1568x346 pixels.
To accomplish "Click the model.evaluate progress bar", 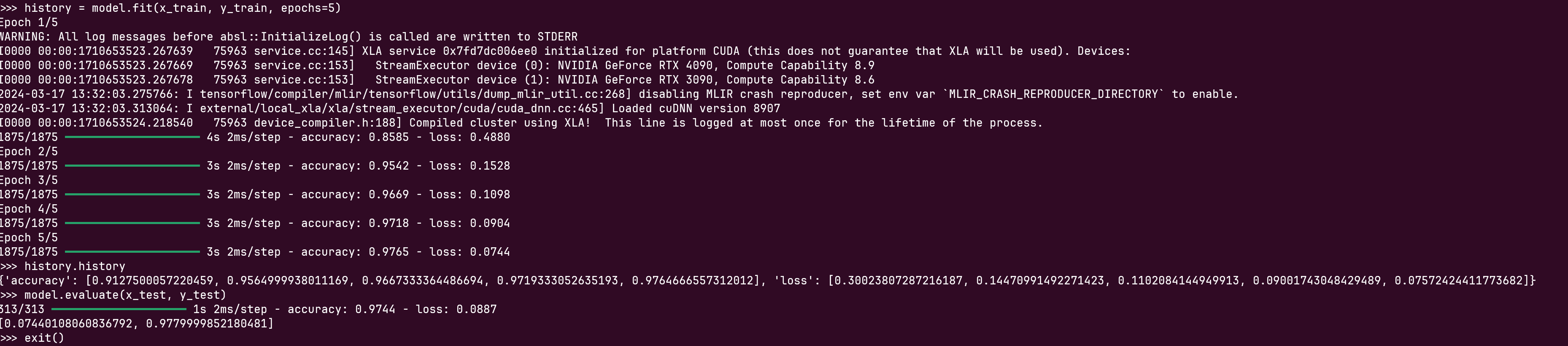I will [x=119, y=309].
